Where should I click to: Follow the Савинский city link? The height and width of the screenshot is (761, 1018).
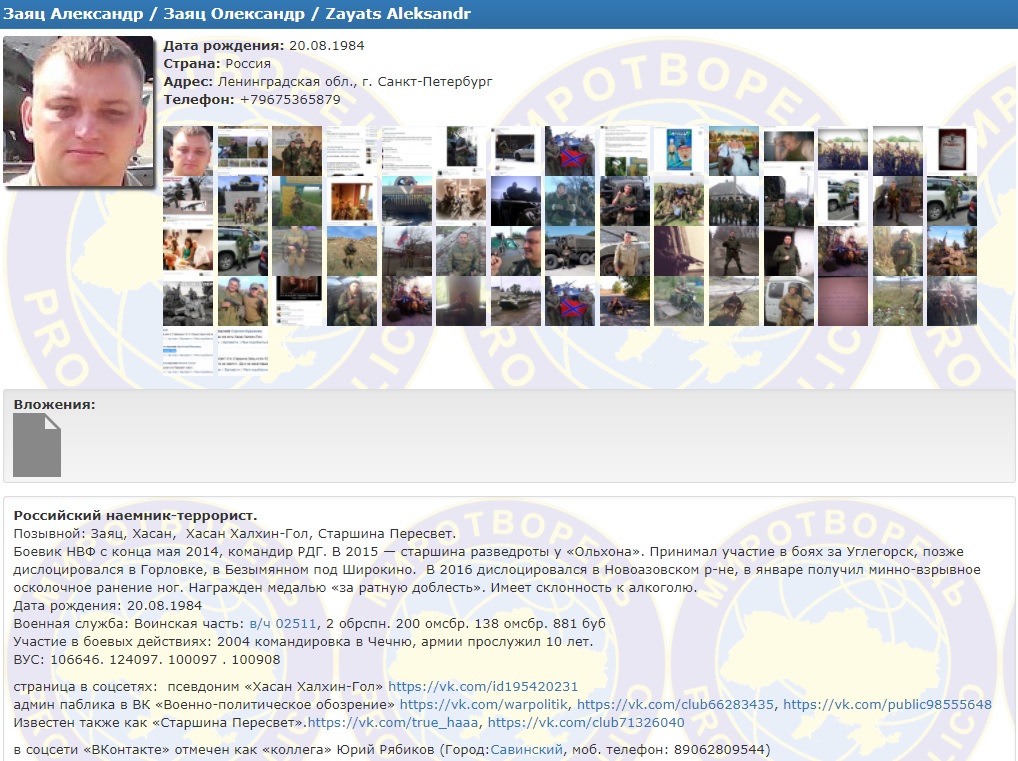[x=527, y=749]
